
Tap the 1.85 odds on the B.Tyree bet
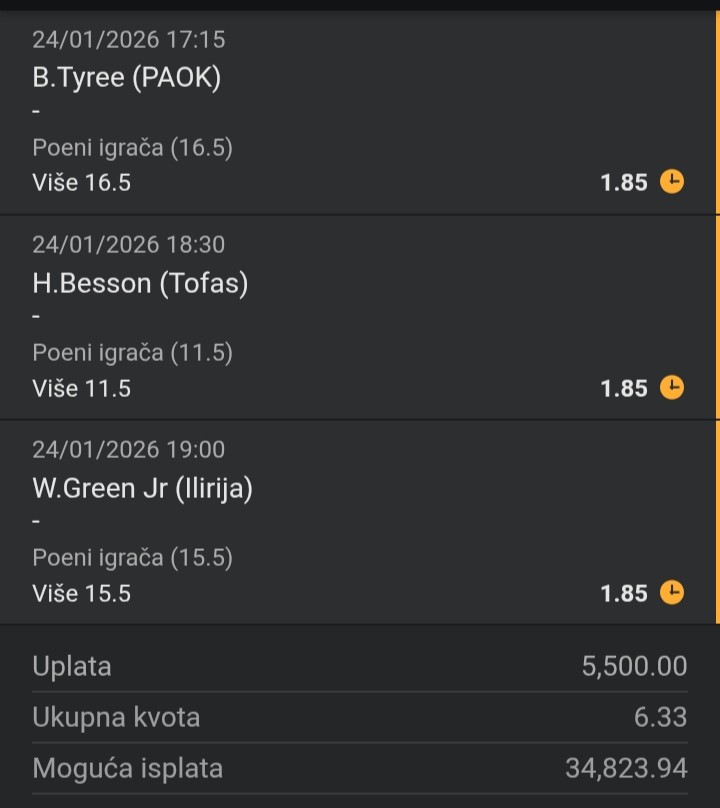[x=624, y=183]
